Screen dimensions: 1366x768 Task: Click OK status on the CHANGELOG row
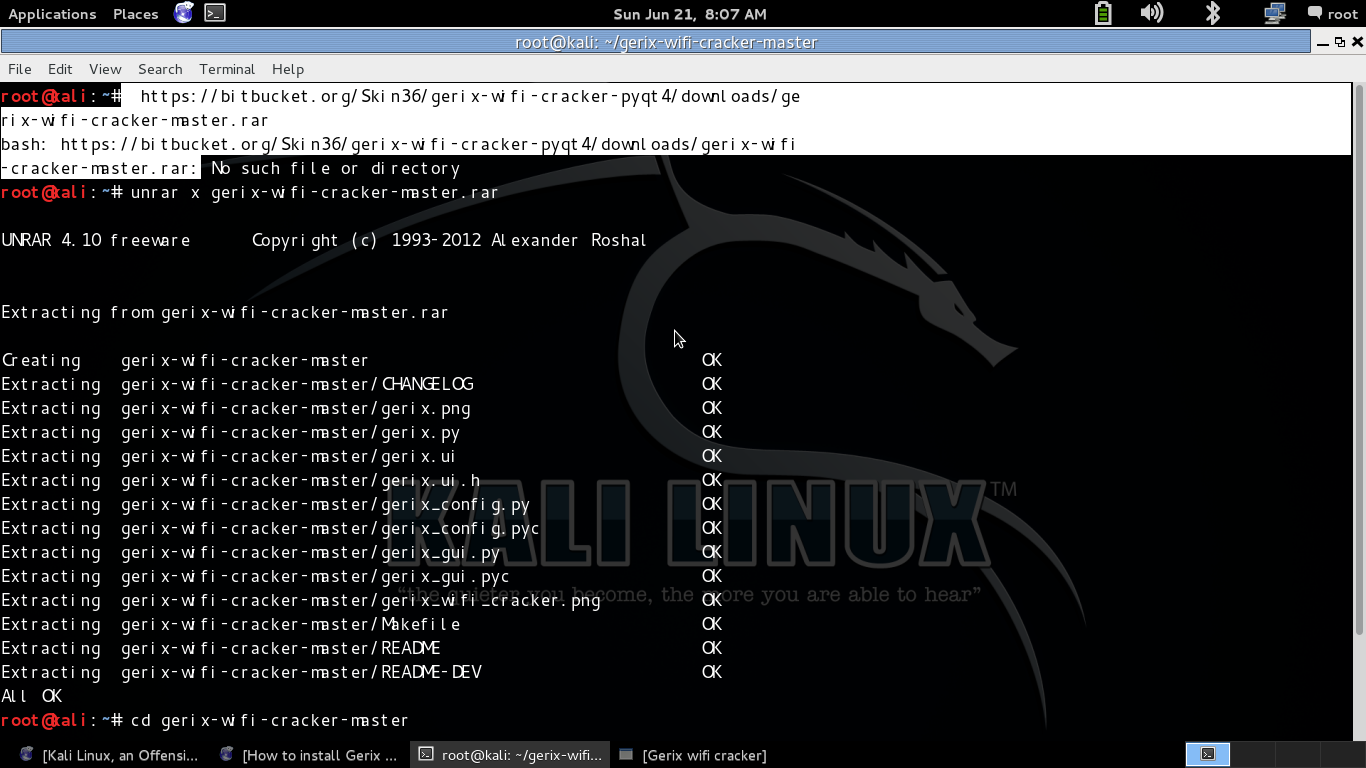(x=712, y=384)
